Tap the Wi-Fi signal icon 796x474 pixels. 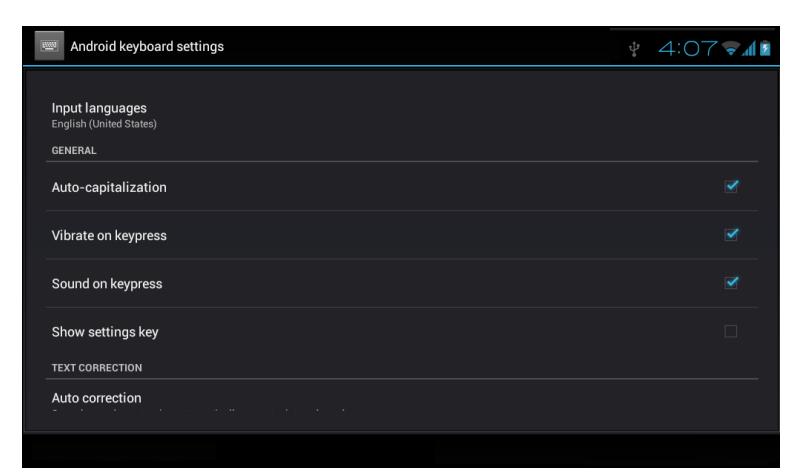pyautogui.click(x=731, y=49)
